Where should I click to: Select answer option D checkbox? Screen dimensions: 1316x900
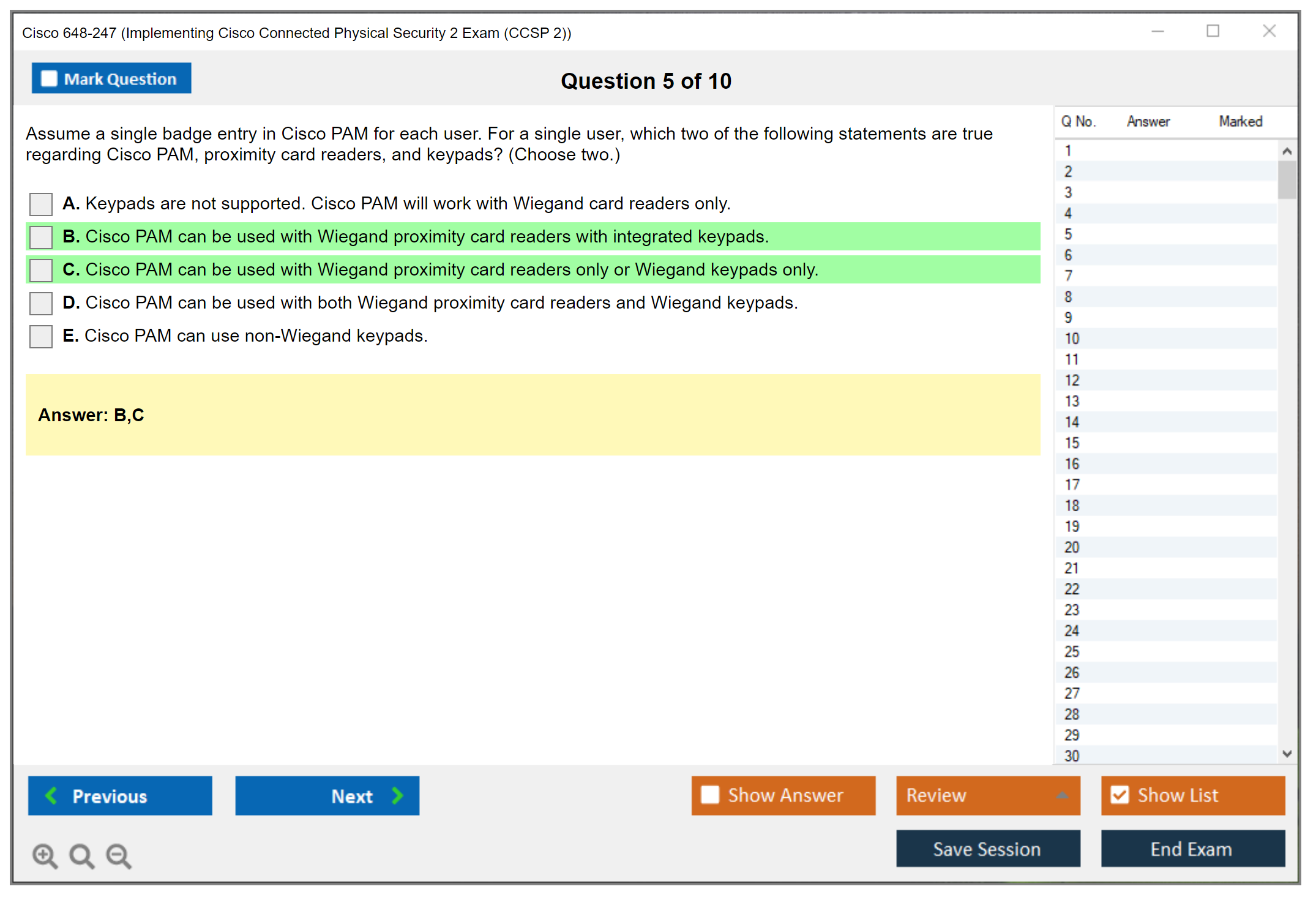click(41, 303)
